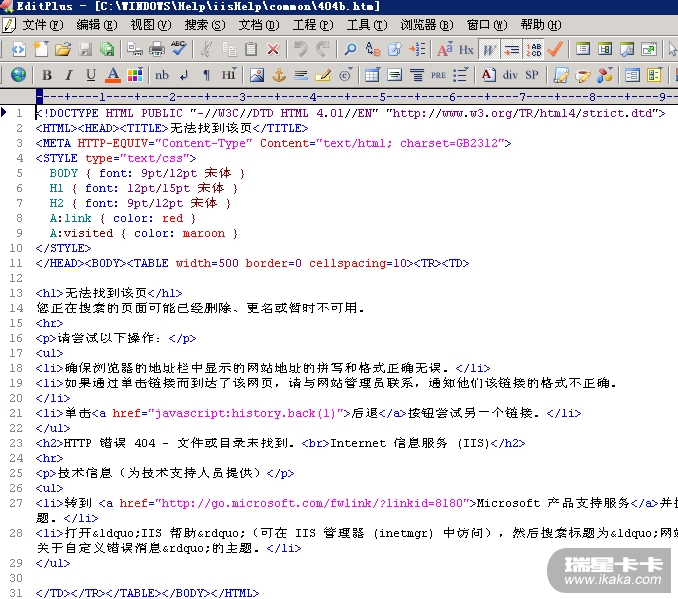This screenshot has height=599, width=678.
Task: Open the color palette picker
Action: tap(135, 75)
